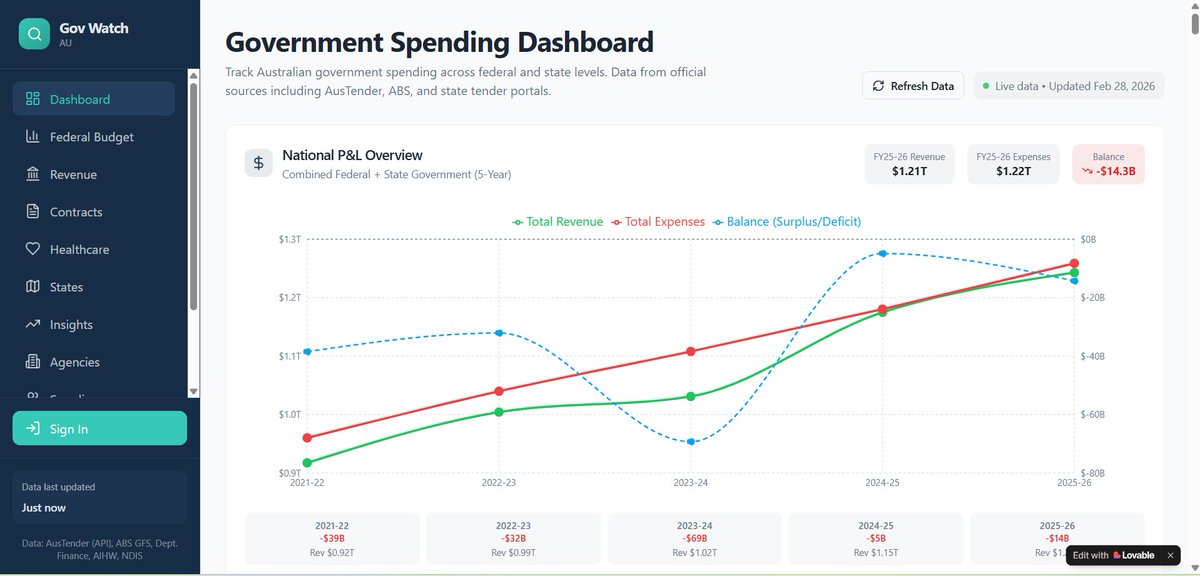The image size is (1200, 576).
Task: Open the States page
Action: point(94,286)
